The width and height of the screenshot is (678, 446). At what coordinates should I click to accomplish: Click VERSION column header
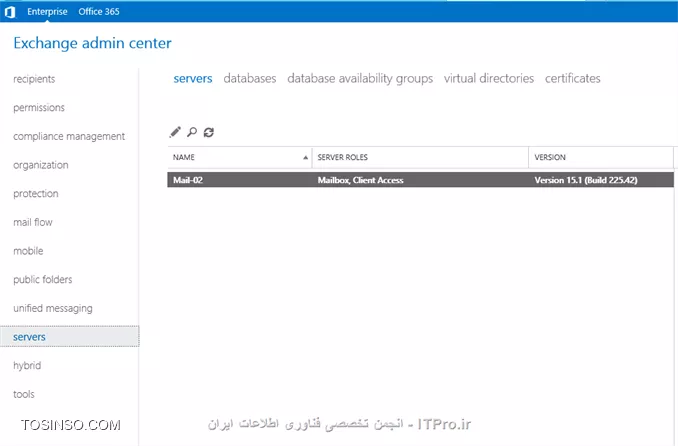pyautogui.click(x=601, y=157)
